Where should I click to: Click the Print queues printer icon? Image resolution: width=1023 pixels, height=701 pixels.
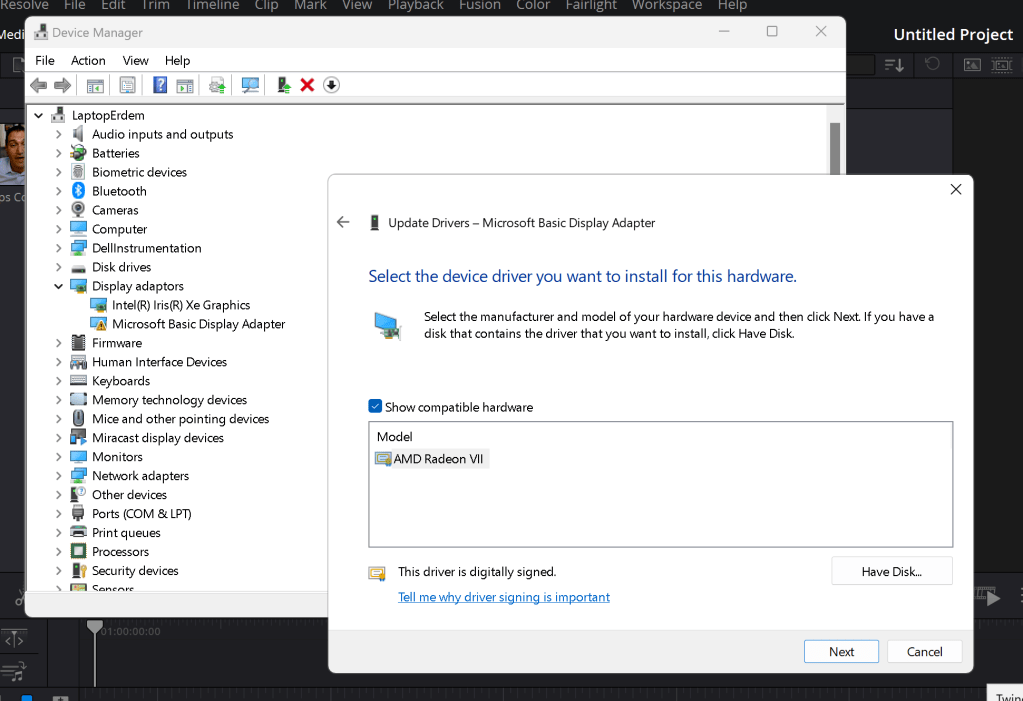point(78,533)
